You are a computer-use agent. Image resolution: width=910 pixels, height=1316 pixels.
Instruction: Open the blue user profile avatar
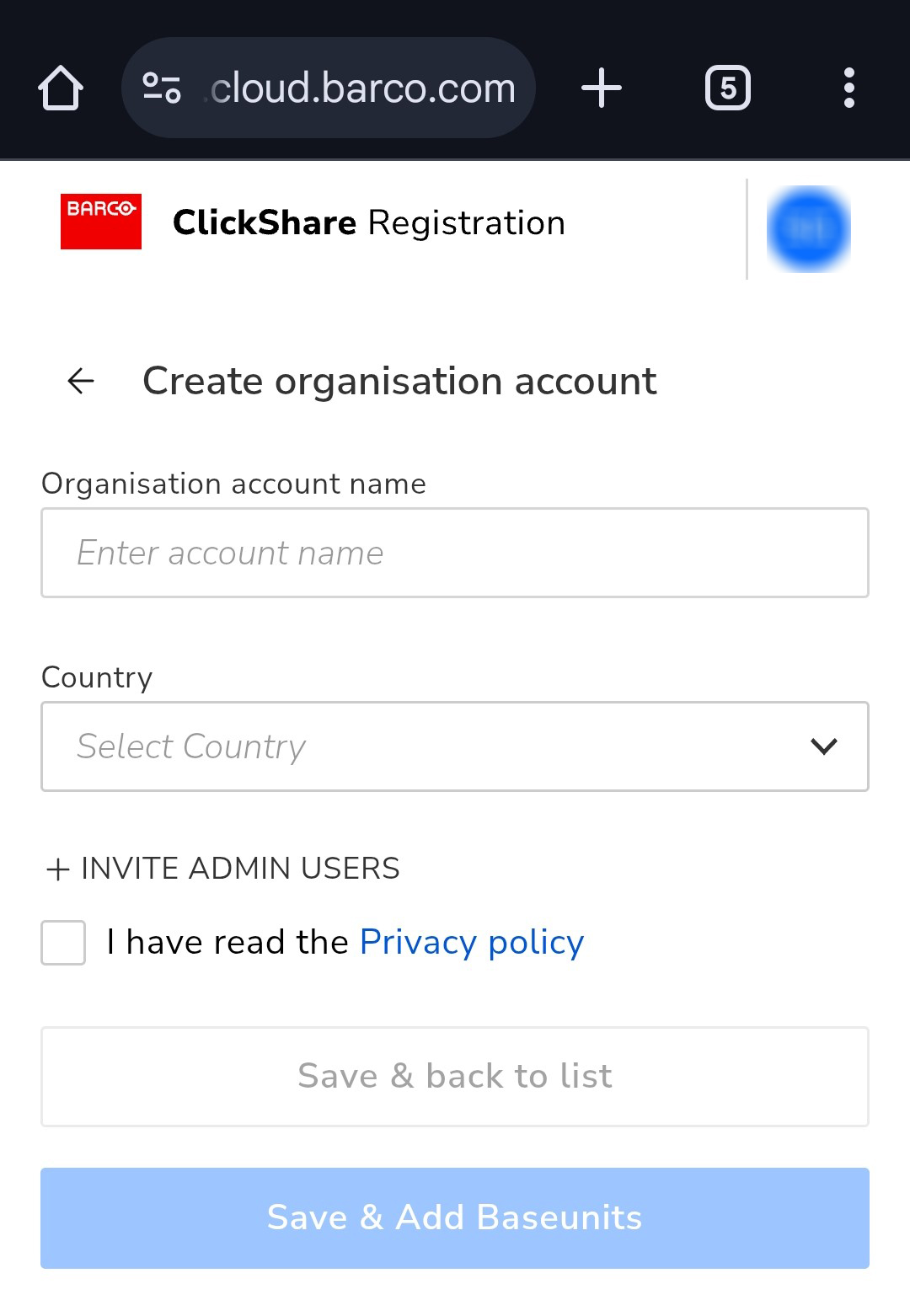[x=808, y=229]
